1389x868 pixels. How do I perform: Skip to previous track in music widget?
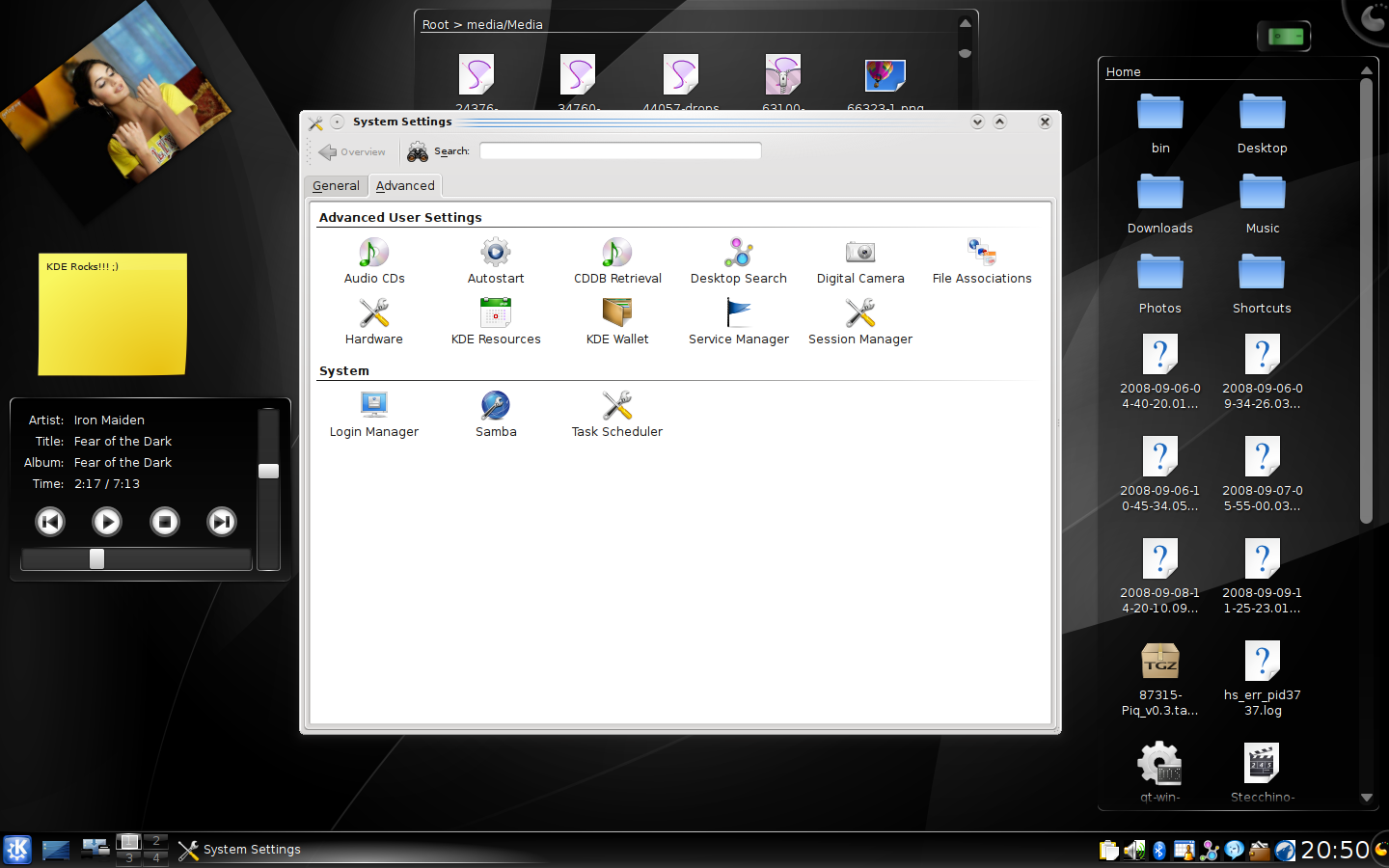50,522
